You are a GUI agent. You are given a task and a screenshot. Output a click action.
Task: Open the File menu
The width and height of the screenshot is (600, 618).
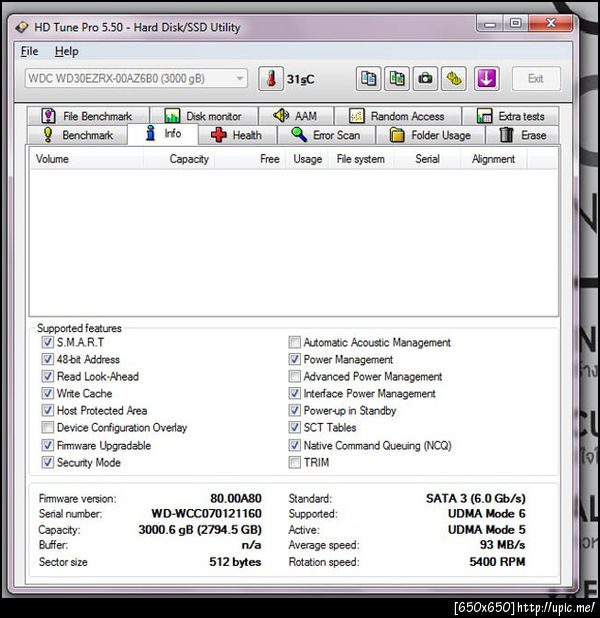(x=29, y=51)
